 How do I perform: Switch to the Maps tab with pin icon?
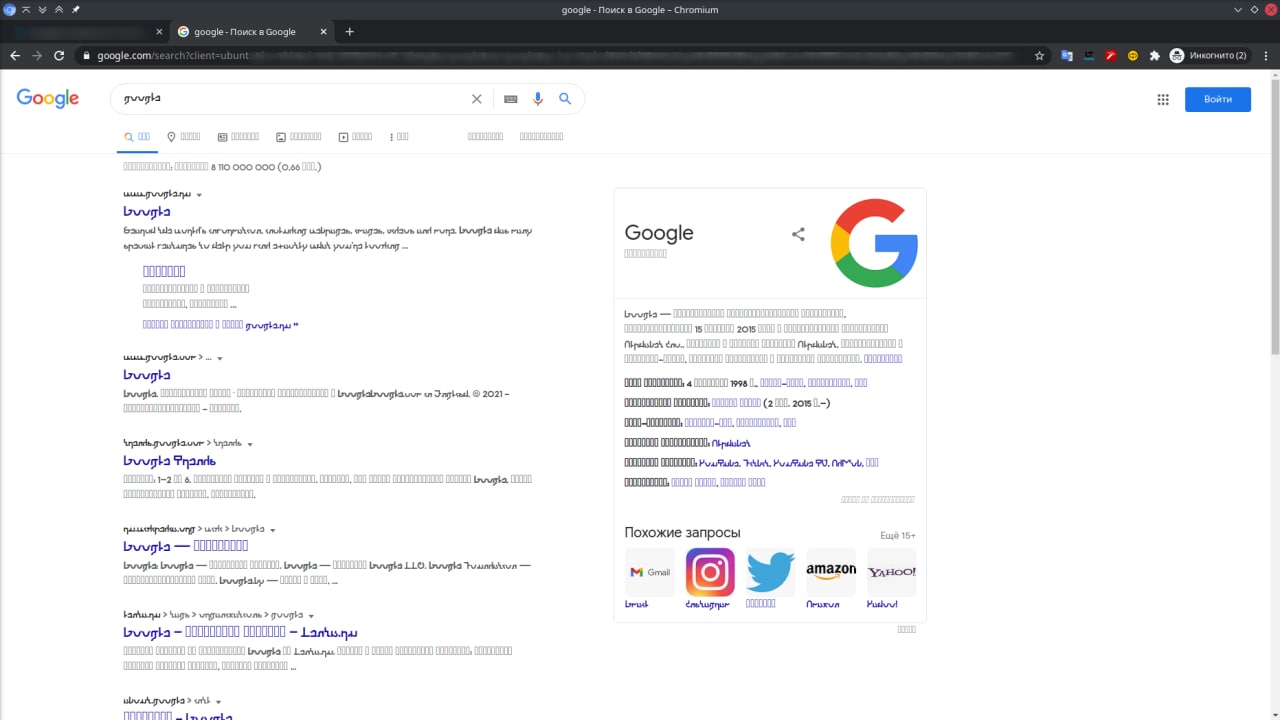(x=184, y=137)
